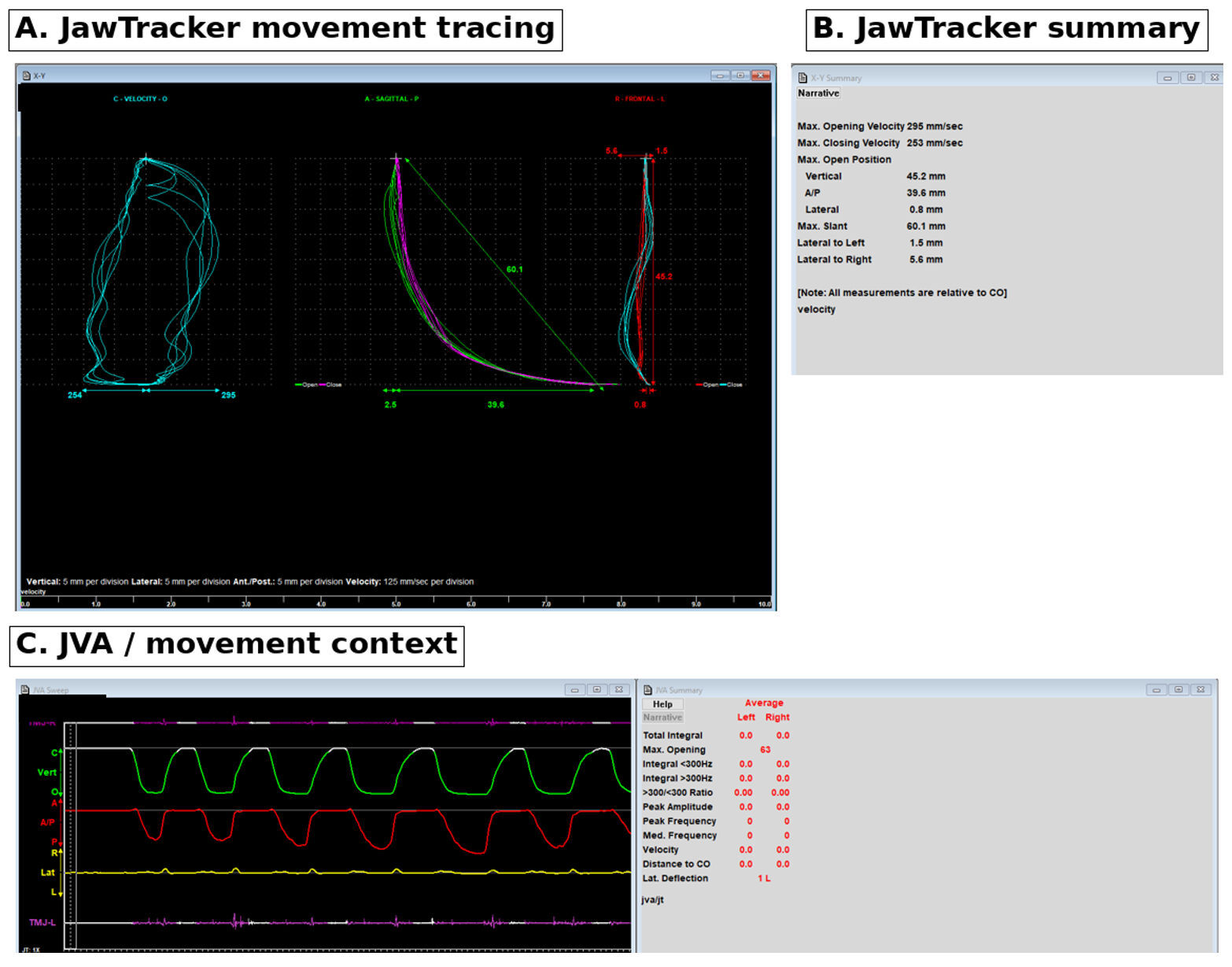Viewport: 1232px width, 967px height.
Task: Minimize the X-Y Summary window
Action: coord(1167,77)
